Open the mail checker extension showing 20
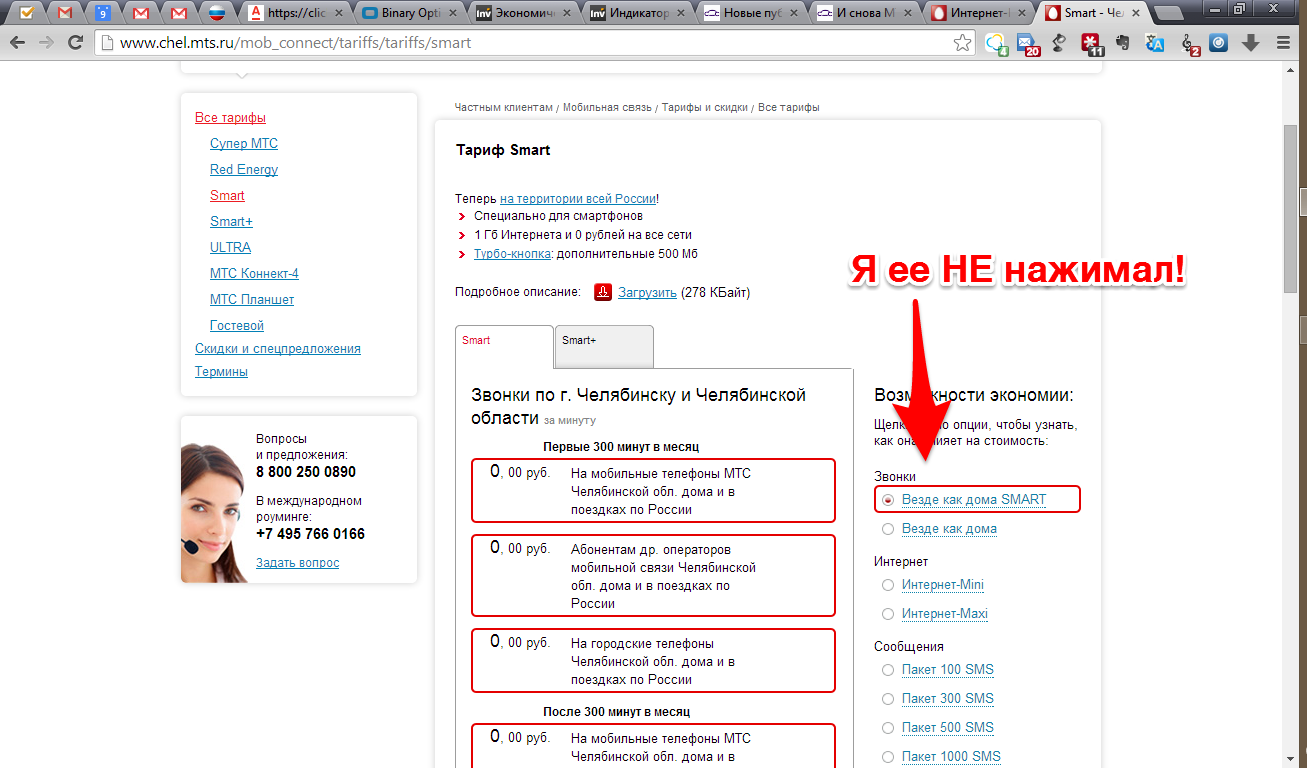The height and width of the screenshot is (768, 1307). click(1027, 43)
